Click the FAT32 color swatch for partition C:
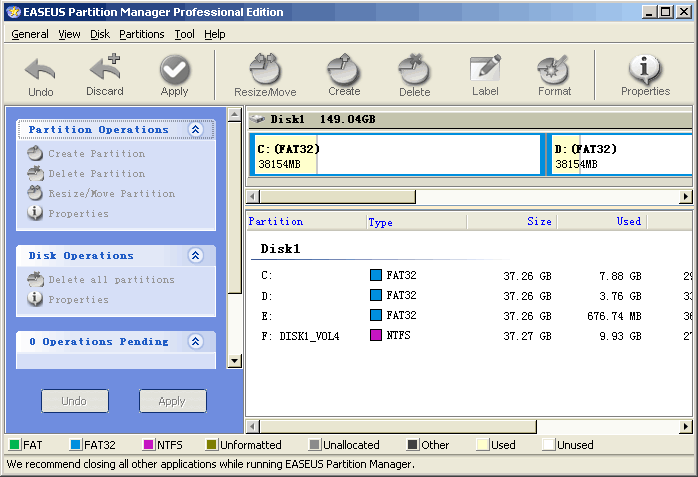 tap(376, 275)
